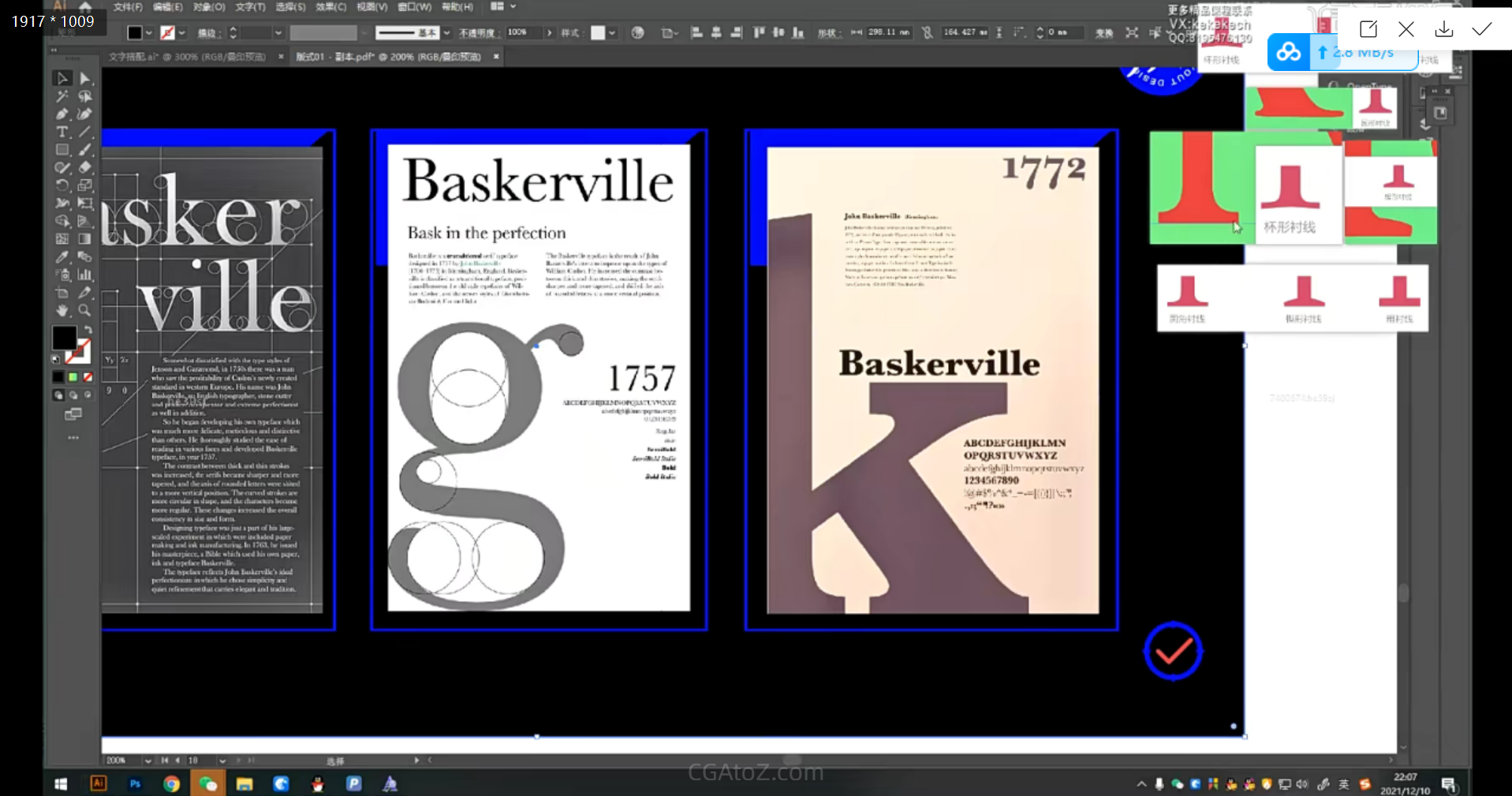Select the Selection arrow tool

[x=62, y=78]
